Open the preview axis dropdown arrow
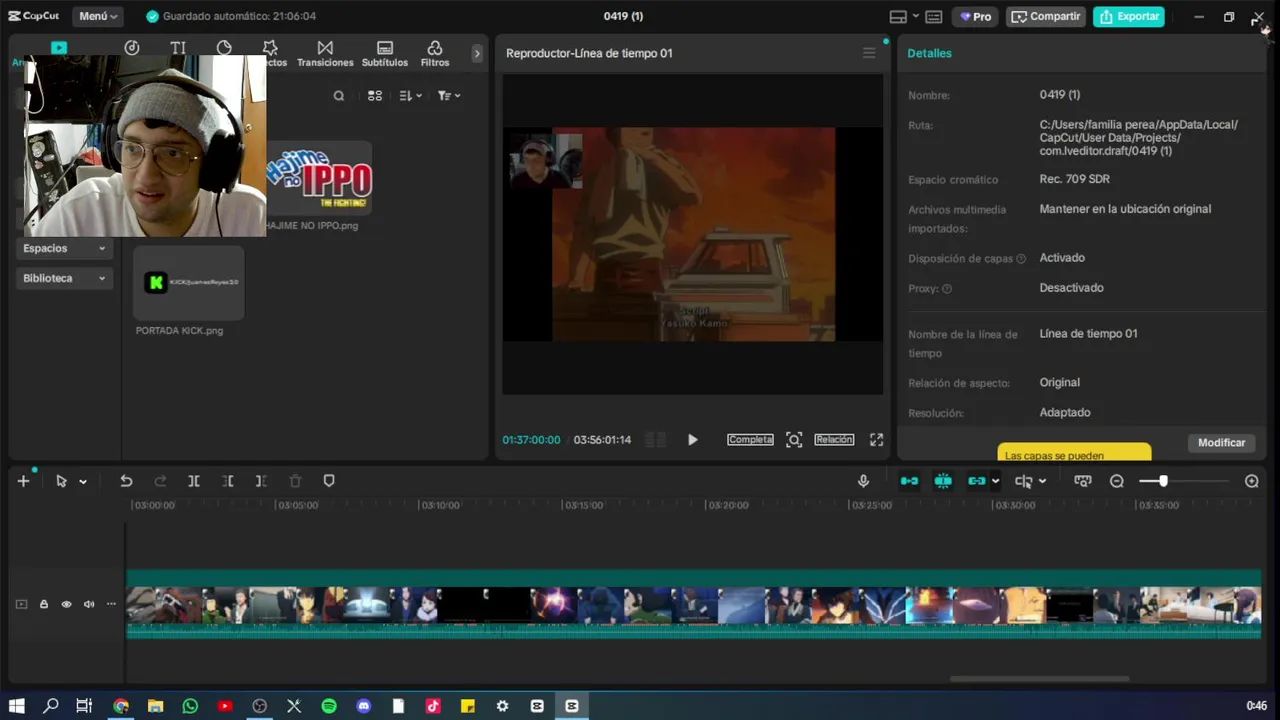Screen dimensions: 1280x720 click(x=1042, y=482)
